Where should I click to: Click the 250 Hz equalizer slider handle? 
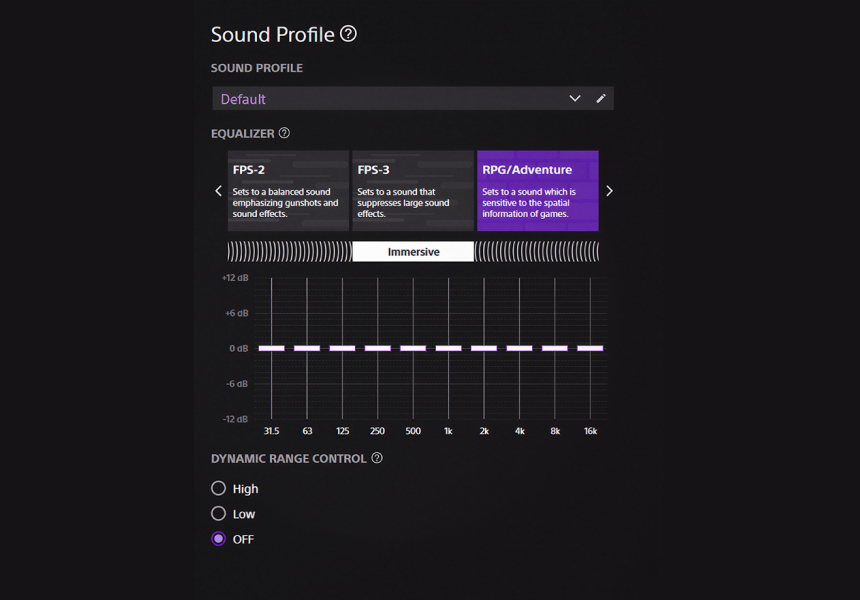tap(377, 348)
